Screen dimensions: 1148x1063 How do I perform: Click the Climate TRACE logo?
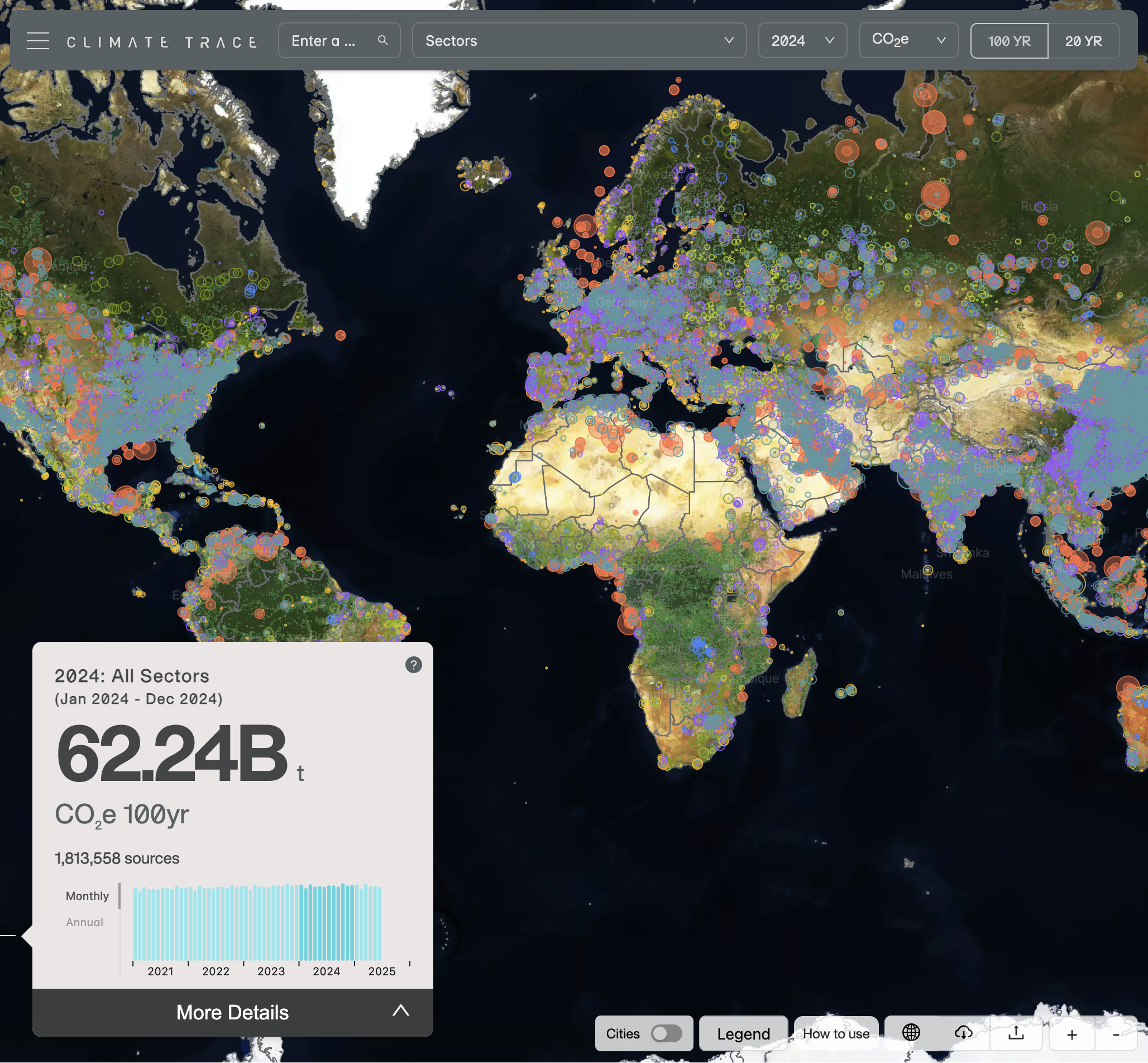162,42
